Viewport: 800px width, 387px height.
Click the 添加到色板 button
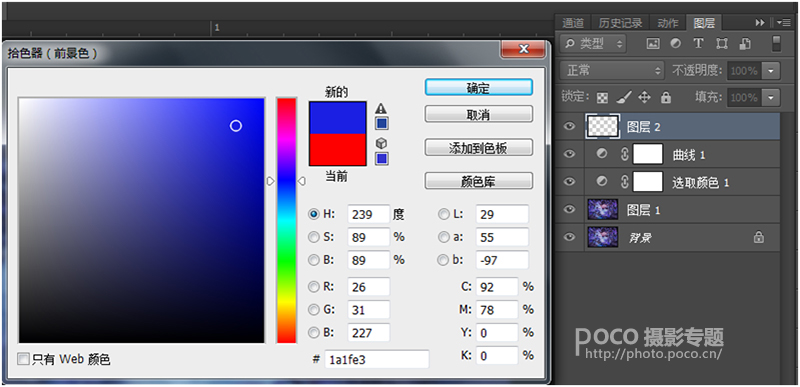tap(479, 148)
